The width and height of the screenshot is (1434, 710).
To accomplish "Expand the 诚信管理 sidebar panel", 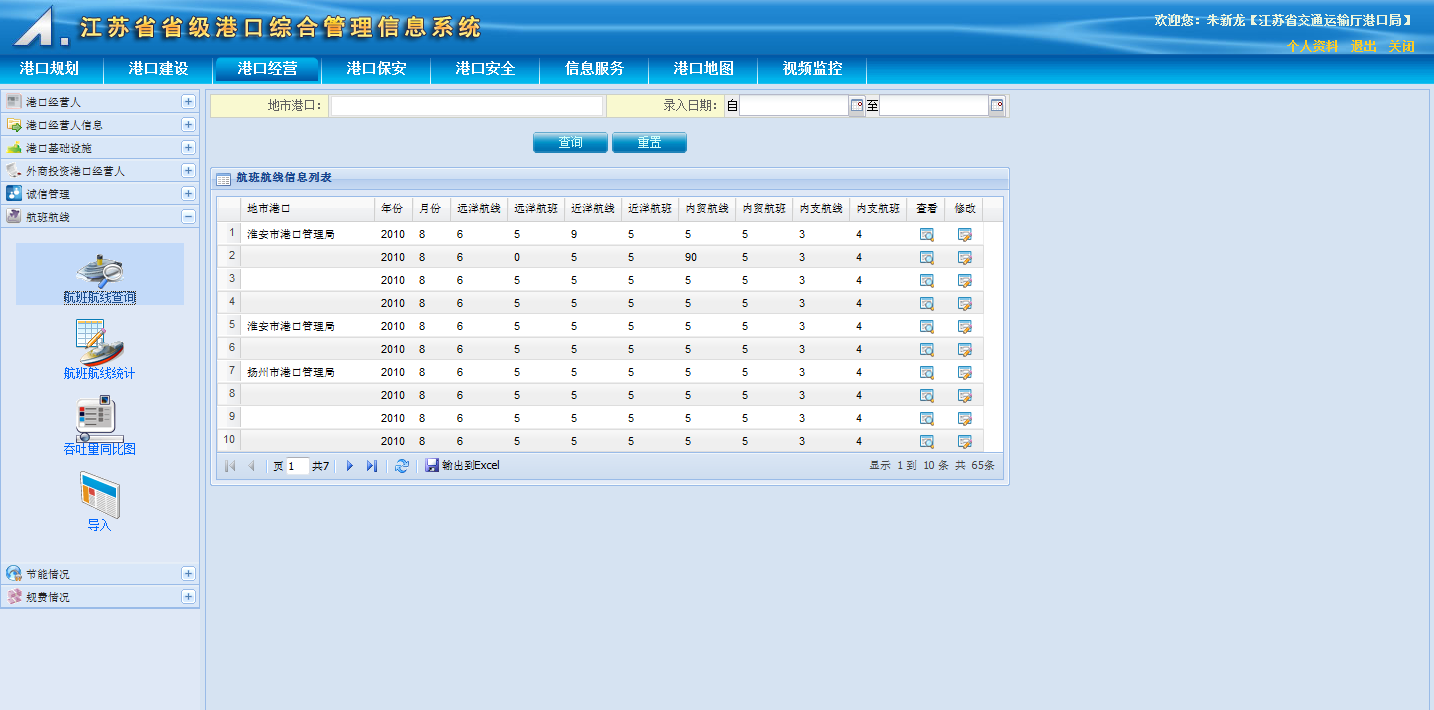I will click(x=188, y=194).
